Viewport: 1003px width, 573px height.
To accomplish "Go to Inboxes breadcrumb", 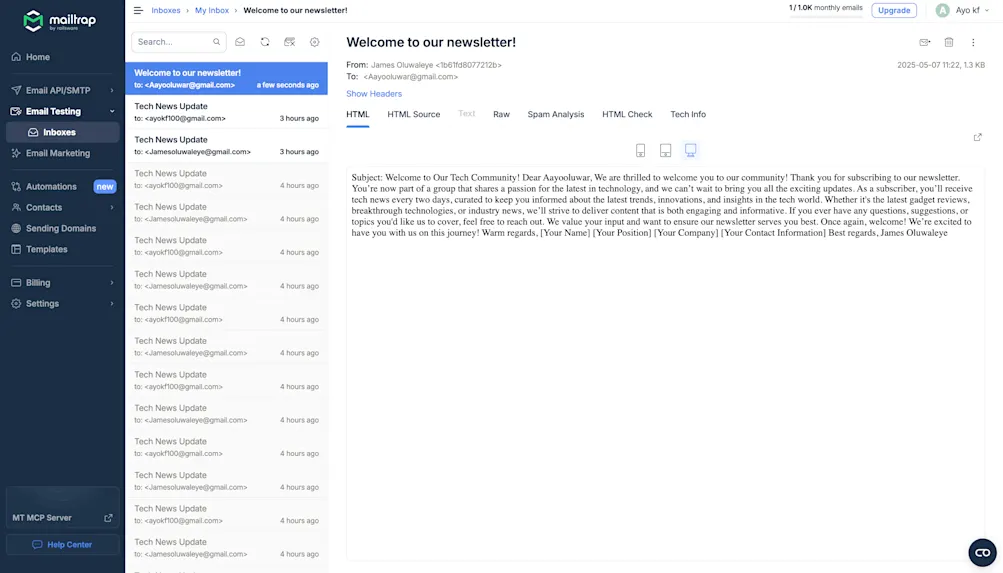I will click(166, 10).
